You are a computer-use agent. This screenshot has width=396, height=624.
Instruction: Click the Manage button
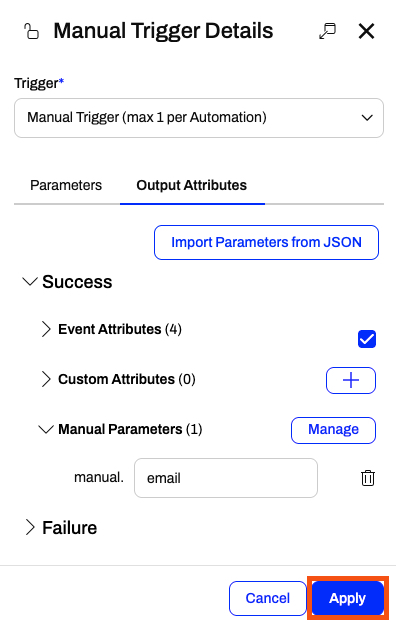(x=333, y=430)
